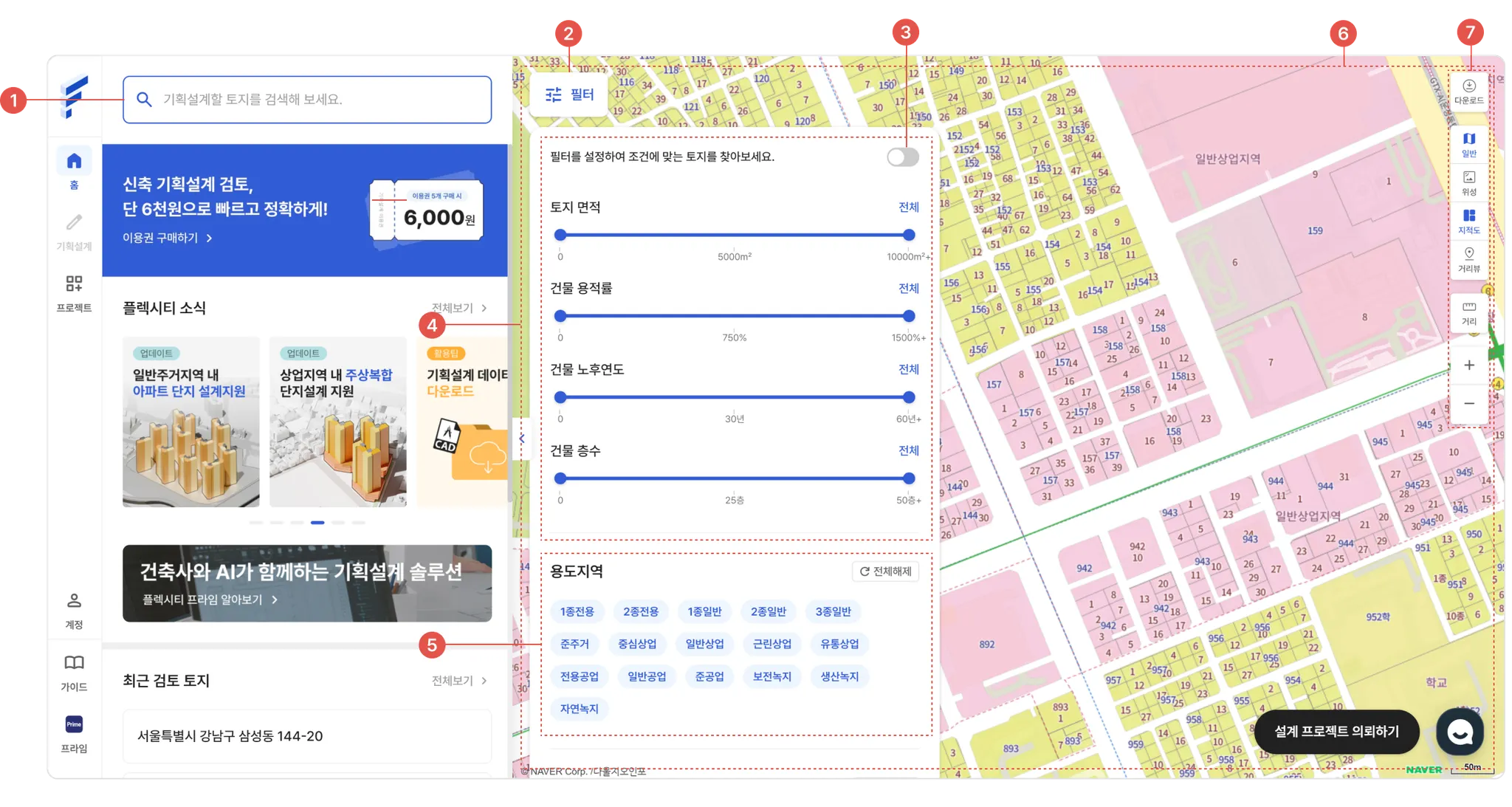Toggle the 1종전용 zoning chip
The width and height of the screenshot is (1512, 807).
577,611
